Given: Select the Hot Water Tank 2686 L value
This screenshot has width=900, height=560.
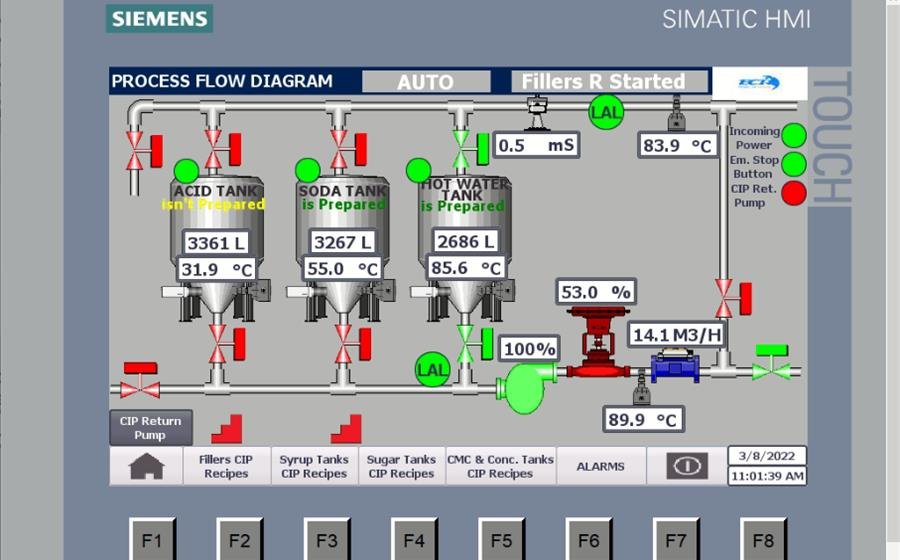Looking at the screenshot, I should 465,241.
